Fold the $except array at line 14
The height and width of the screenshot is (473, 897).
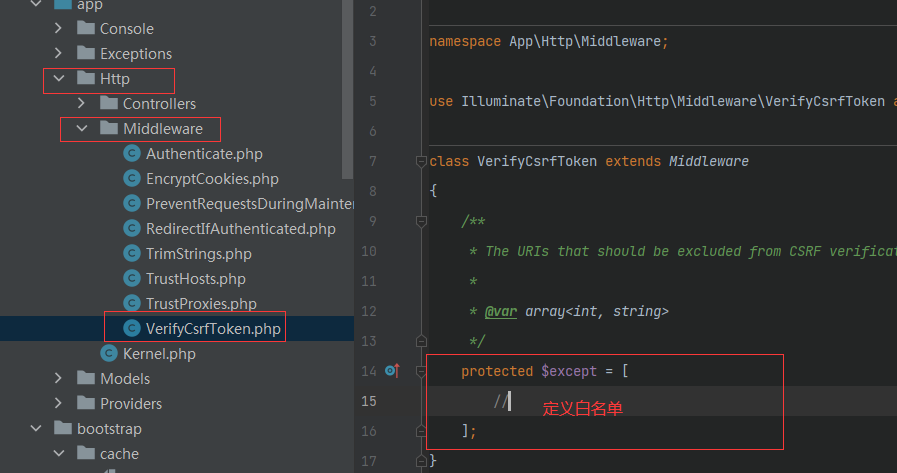pos(421,371)
